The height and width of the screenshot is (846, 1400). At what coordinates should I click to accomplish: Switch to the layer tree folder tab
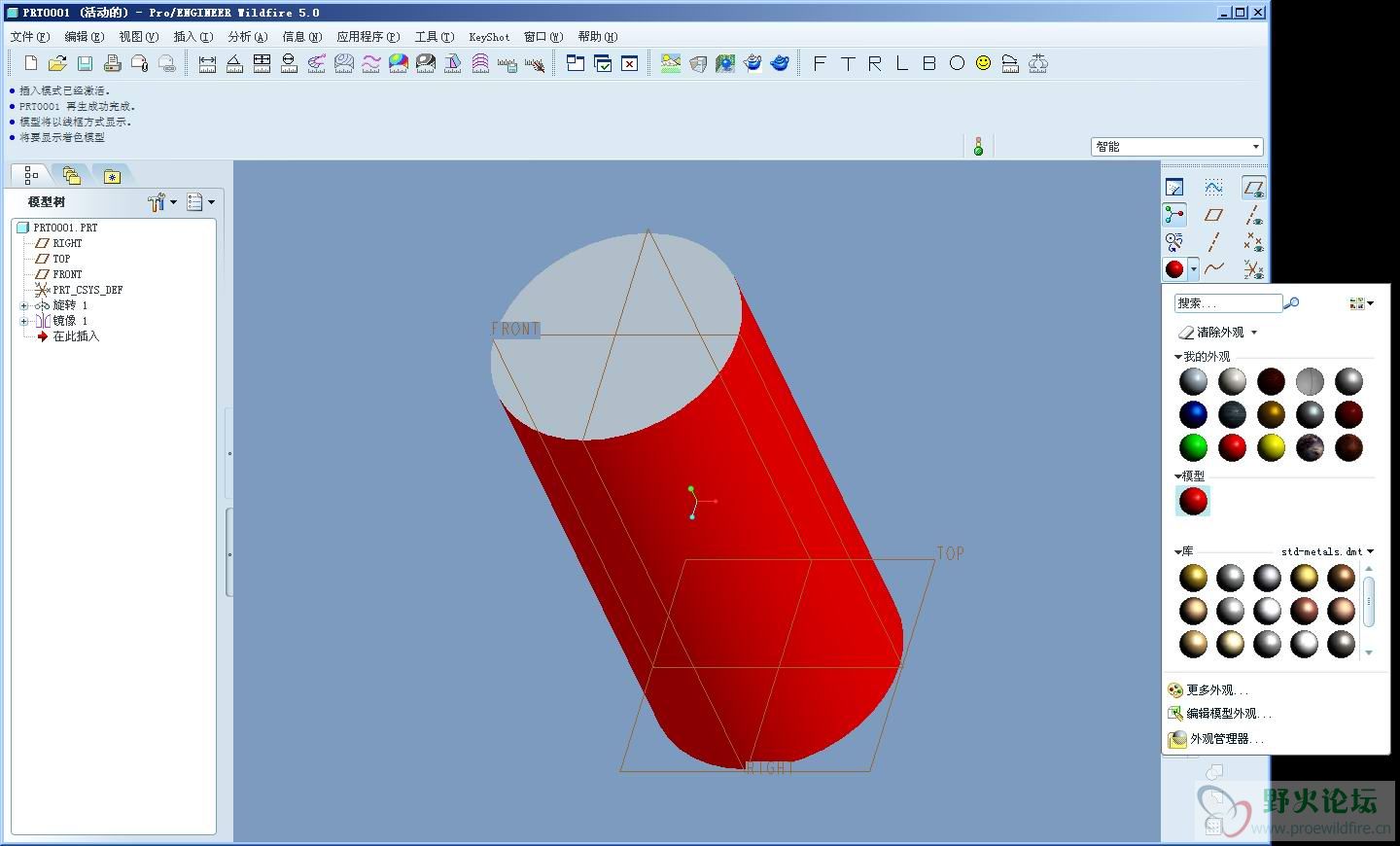[x=71, y=176]
